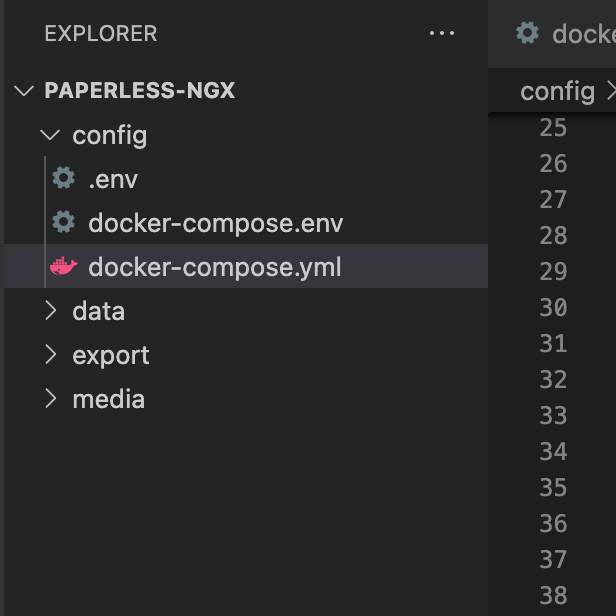The image size is (616, 616).
Task: Select the data folder
Action: (x=98, y=311)
